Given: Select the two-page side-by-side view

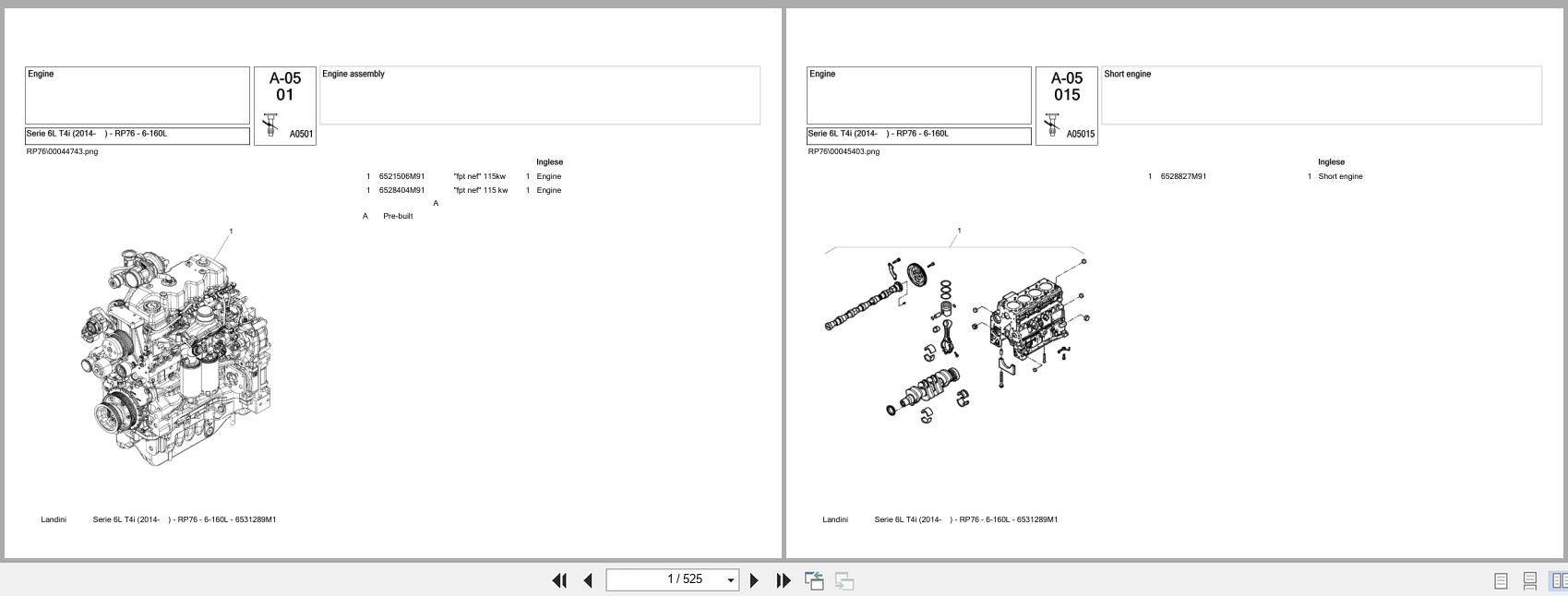Looking at the screenshot, I should (x=1559, y=580).
